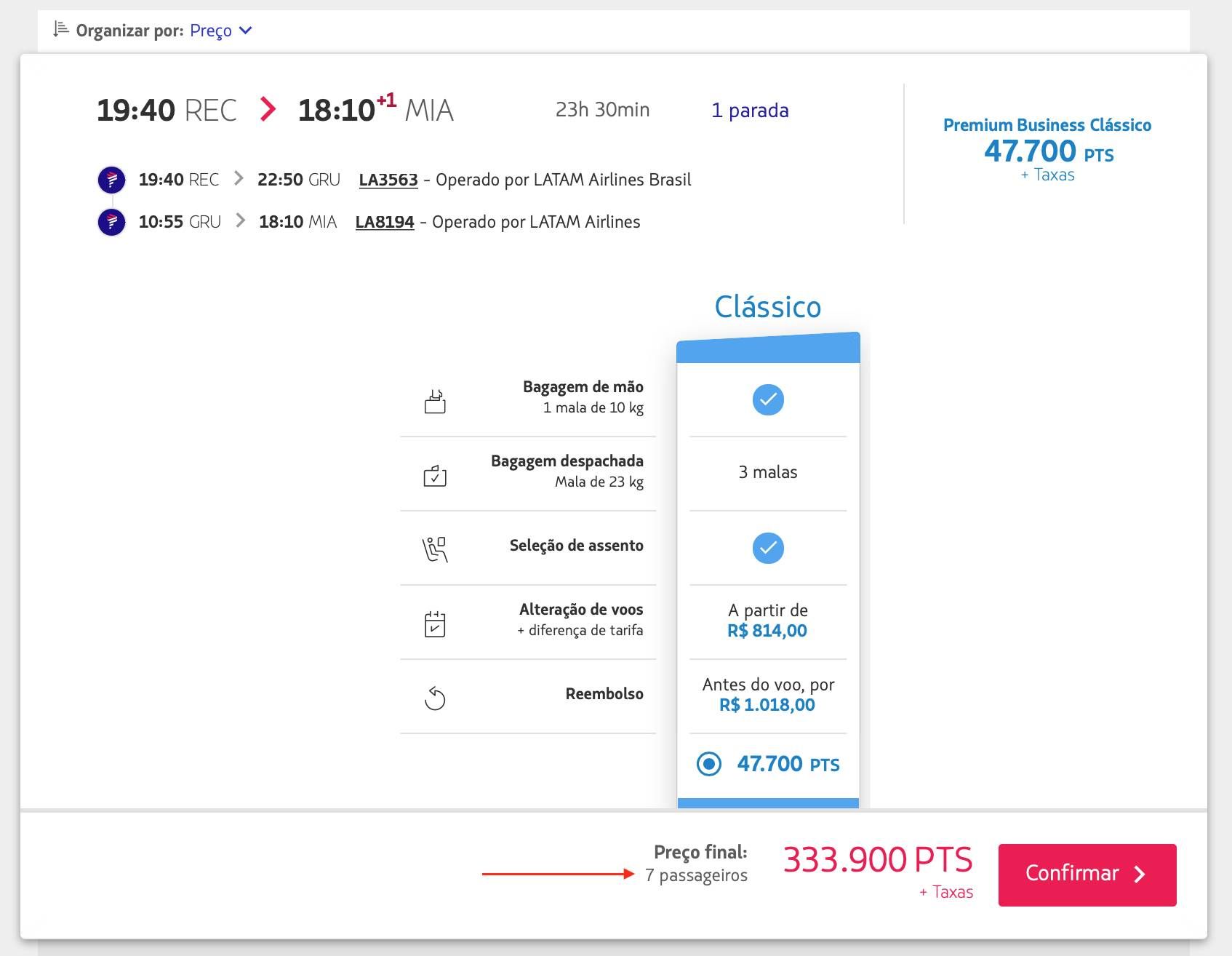Click the hand baggage included checkmark
This screenshot has width=1232, height=956.
point(768,399)
